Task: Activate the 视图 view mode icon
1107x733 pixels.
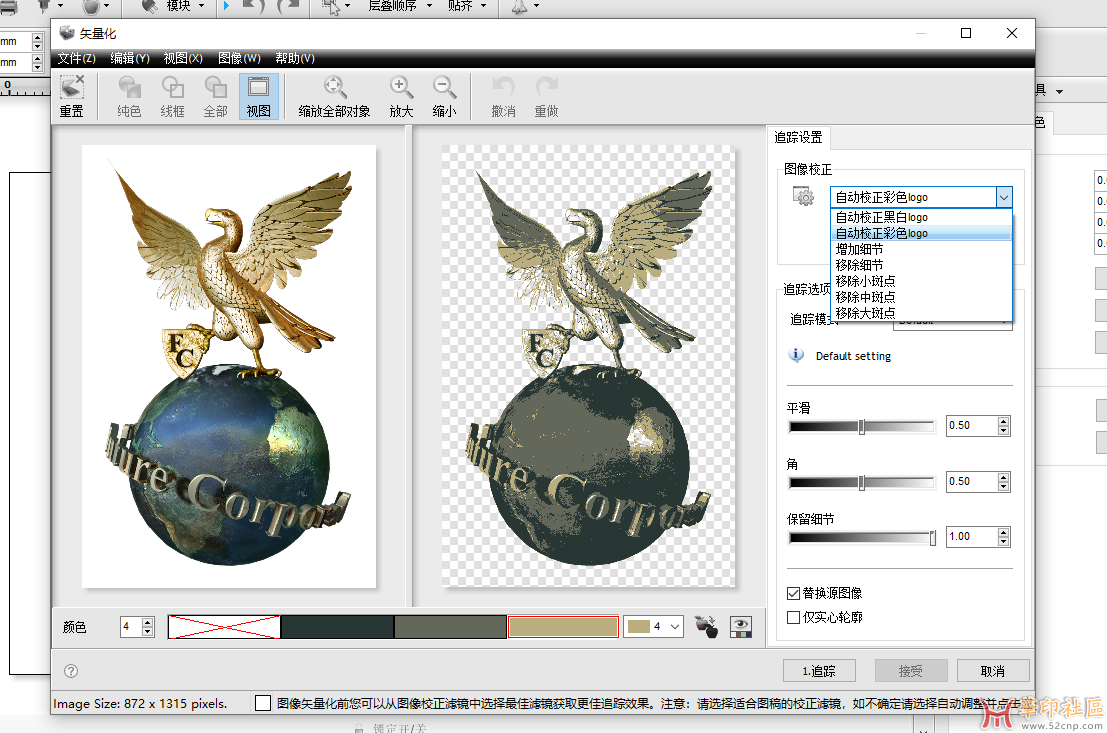Action: pos(258,90)
